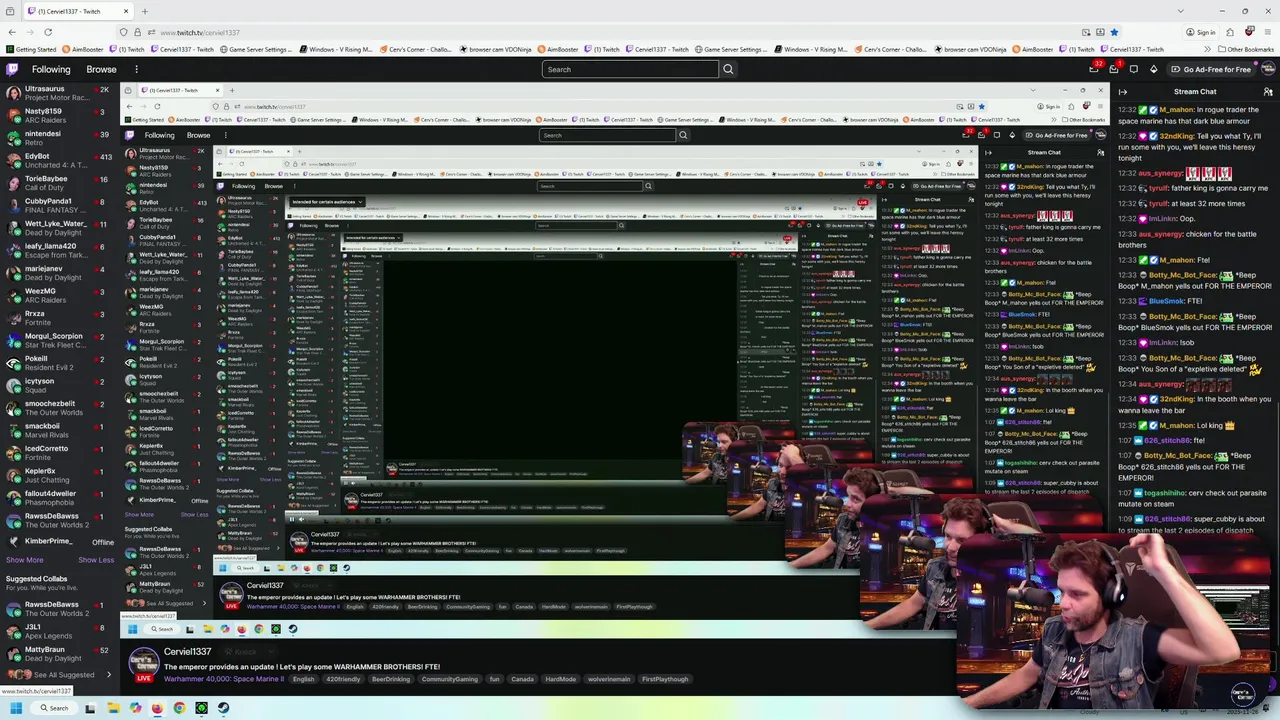Click the Firefox Sign in button
This screenshot has height=720, width=1280.
click(1201, 32)
